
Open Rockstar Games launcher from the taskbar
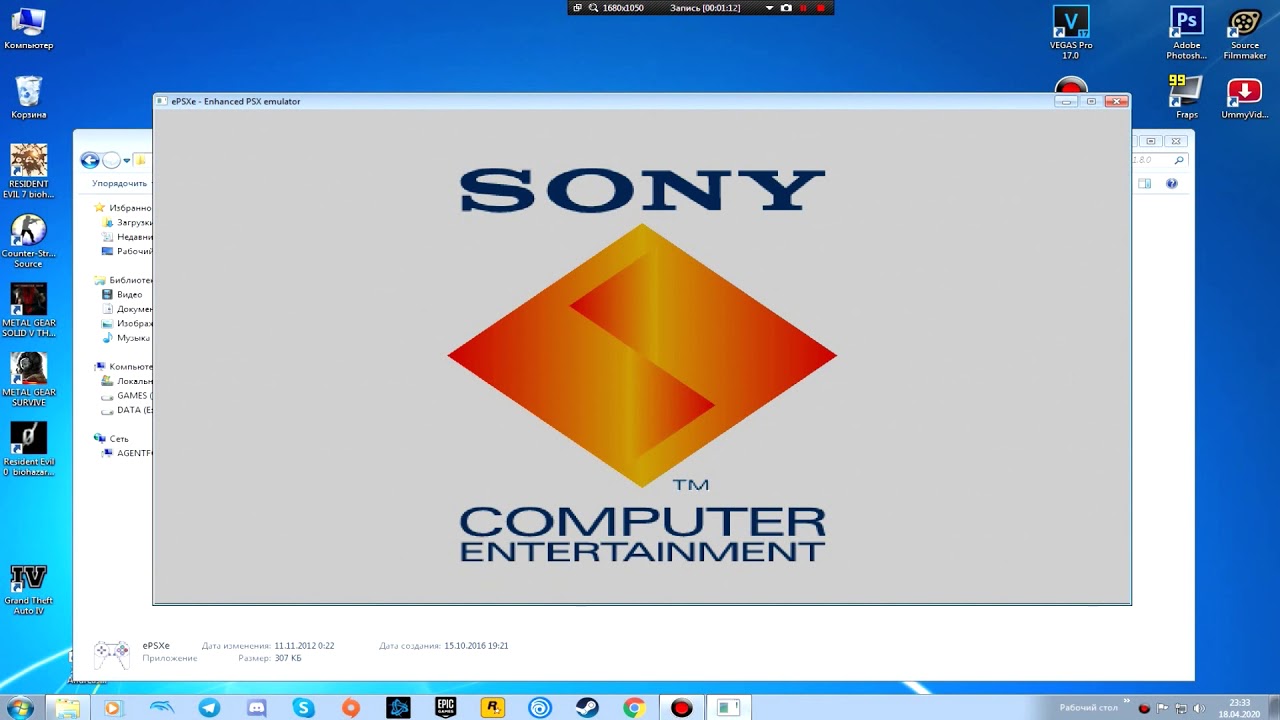[492, 708]
